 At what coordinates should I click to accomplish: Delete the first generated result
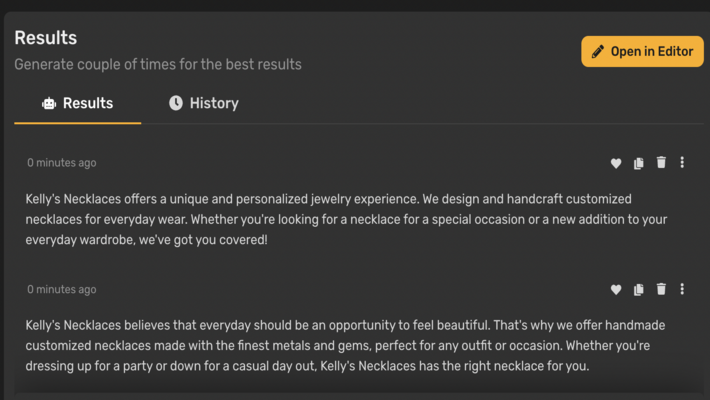click(661, 162)
